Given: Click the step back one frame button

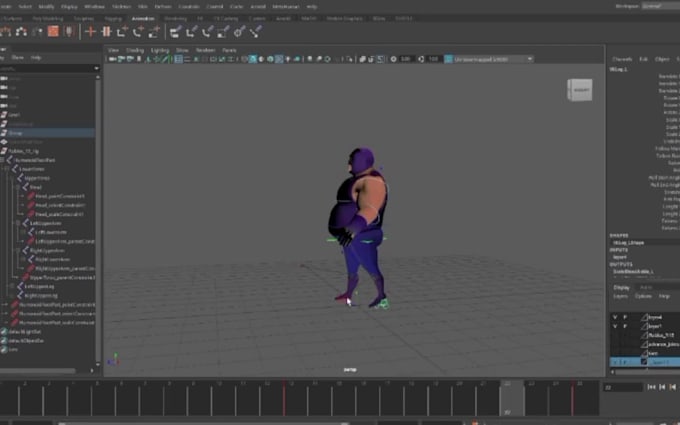Looking at the screenshot, I should click(x=662, y=387).
